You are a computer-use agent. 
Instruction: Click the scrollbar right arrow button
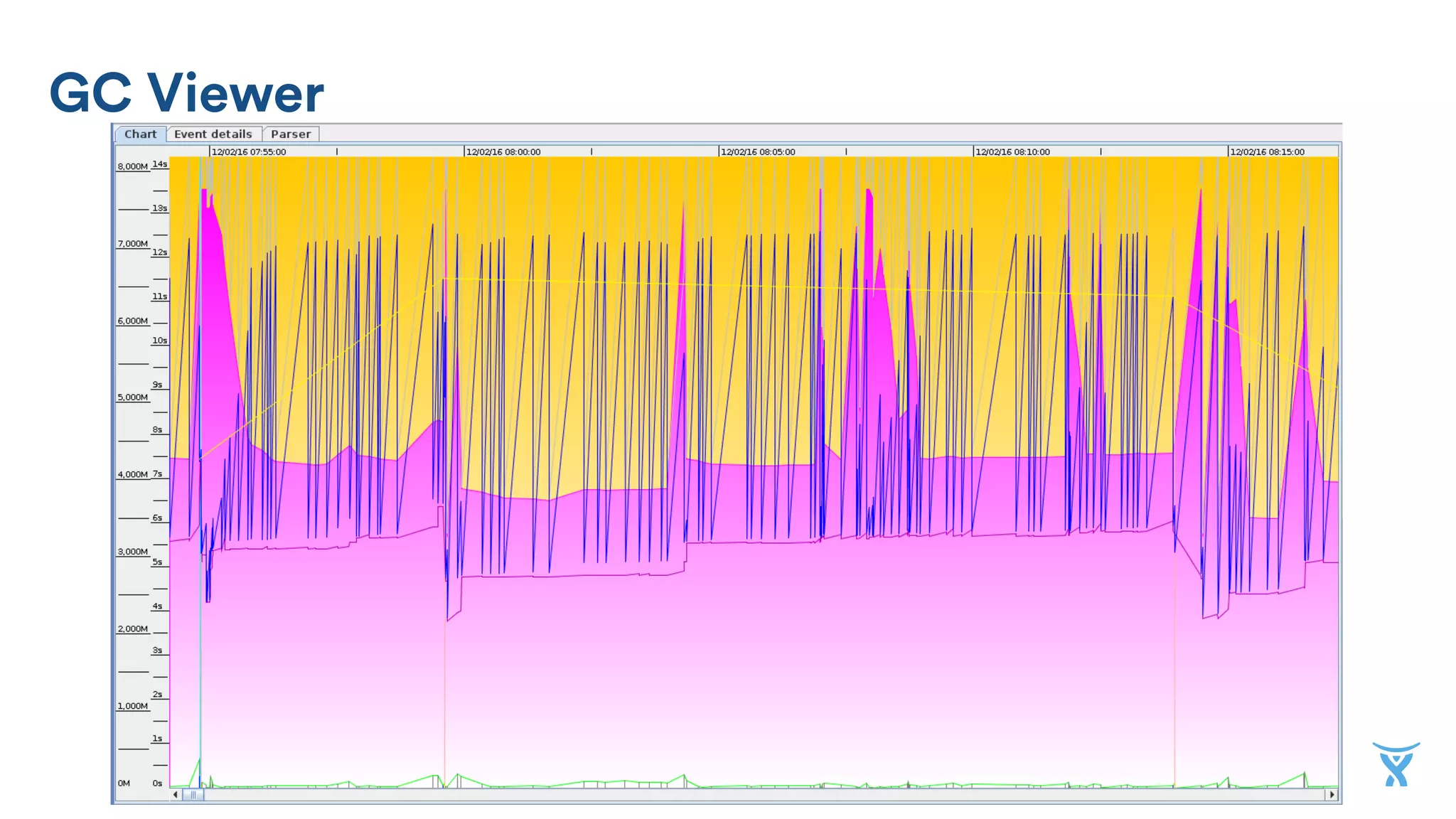coord(1332,795)
